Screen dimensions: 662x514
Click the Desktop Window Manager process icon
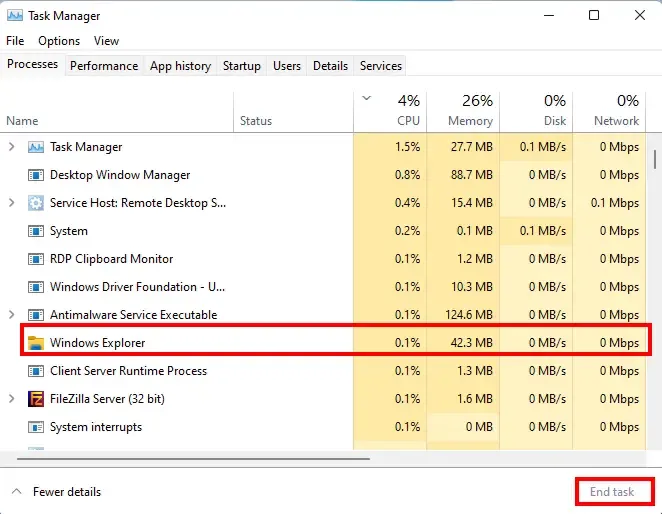36,175
